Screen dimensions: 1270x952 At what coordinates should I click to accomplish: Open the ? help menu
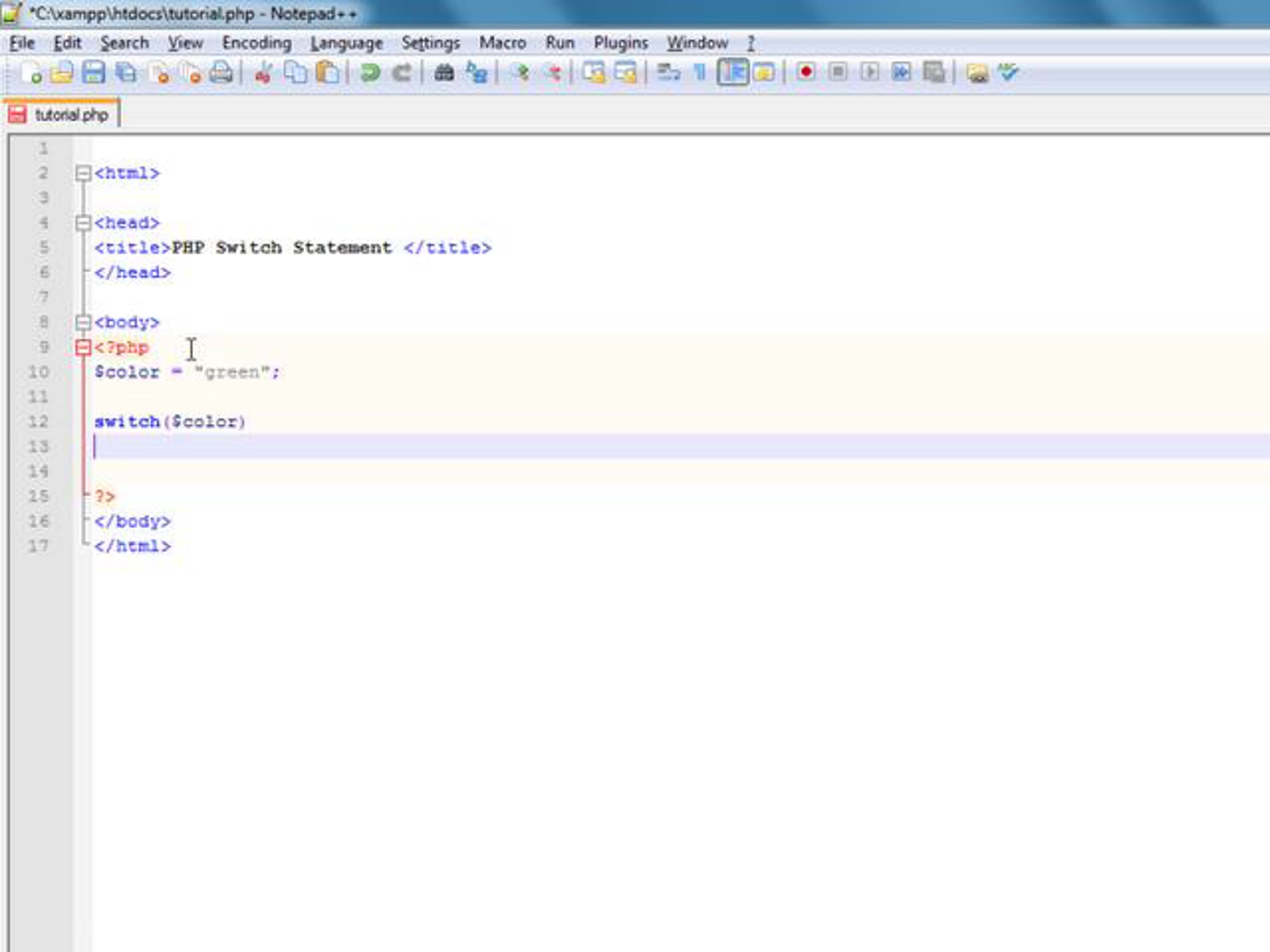tap(750, 43)
